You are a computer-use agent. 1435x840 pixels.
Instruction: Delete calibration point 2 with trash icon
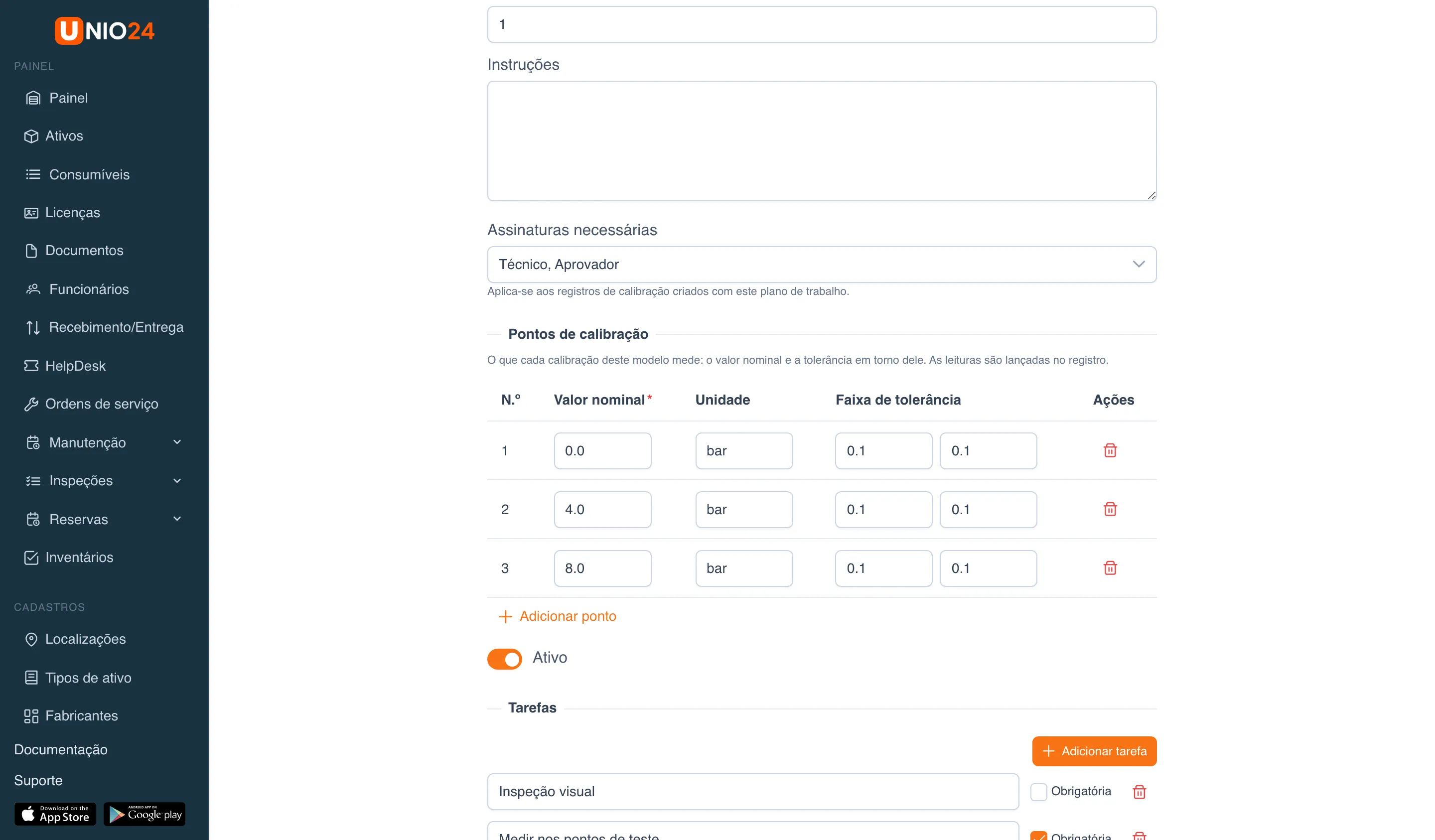point(1110,509)
